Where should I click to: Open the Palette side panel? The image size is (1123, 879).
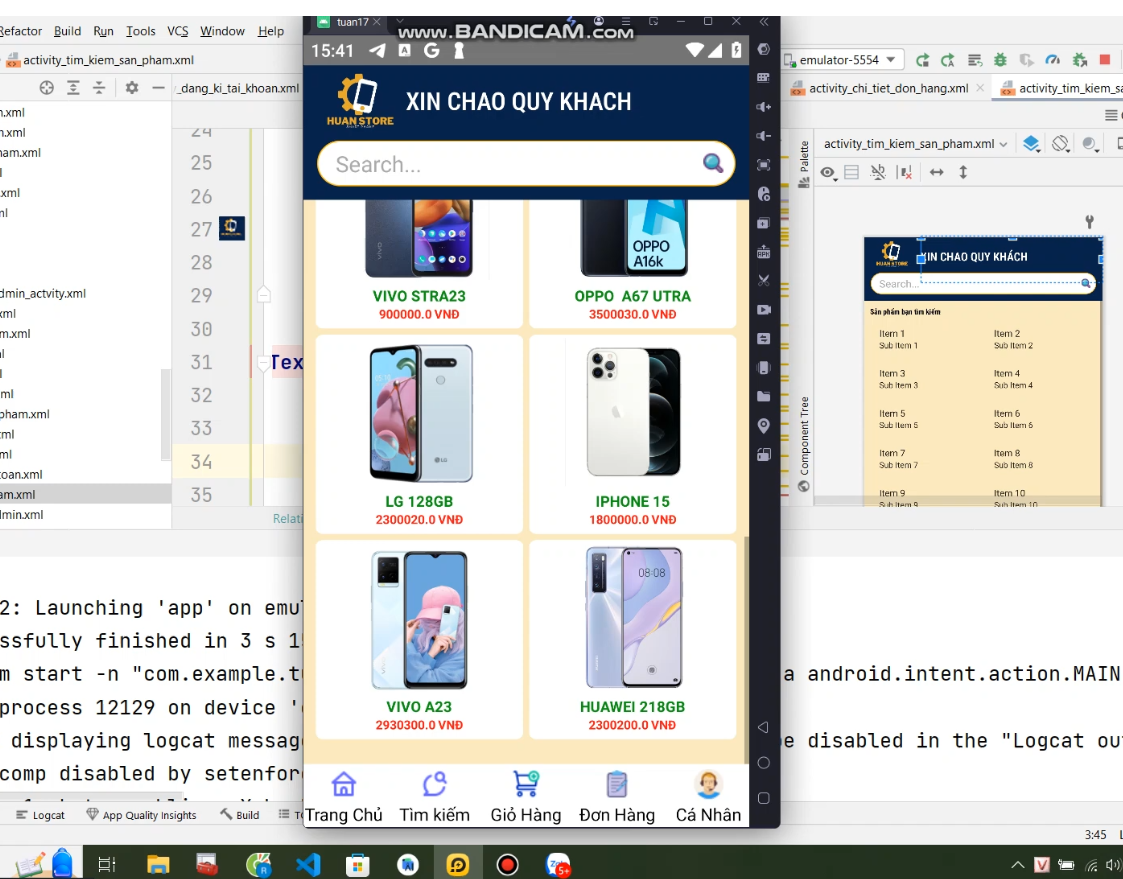(x=804, y=164)
